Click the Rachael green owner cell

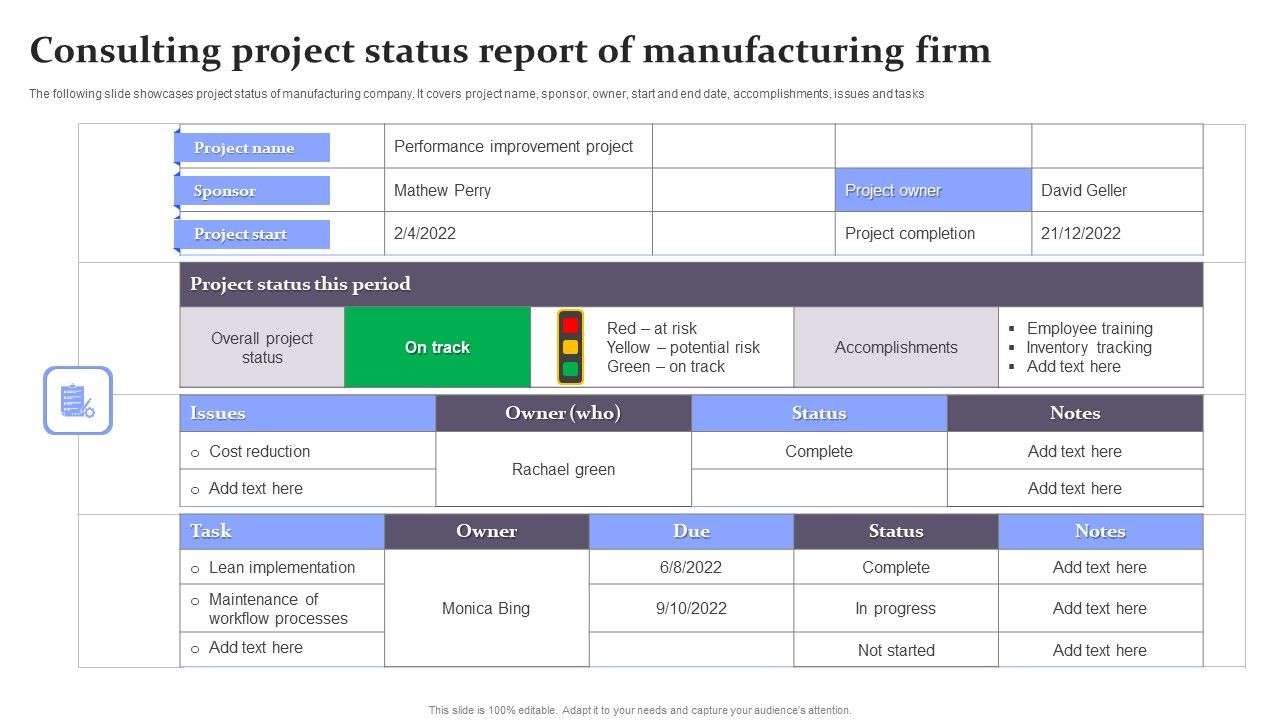563,469
